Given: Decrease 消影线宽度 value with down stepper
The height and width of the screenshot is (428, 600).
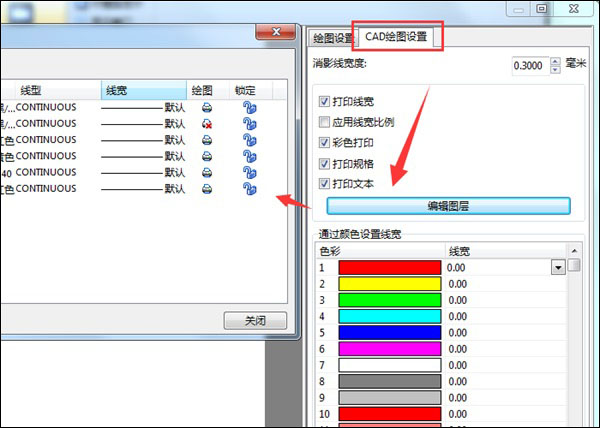Looking at the screenshot, I should click(x=555, y=70).
